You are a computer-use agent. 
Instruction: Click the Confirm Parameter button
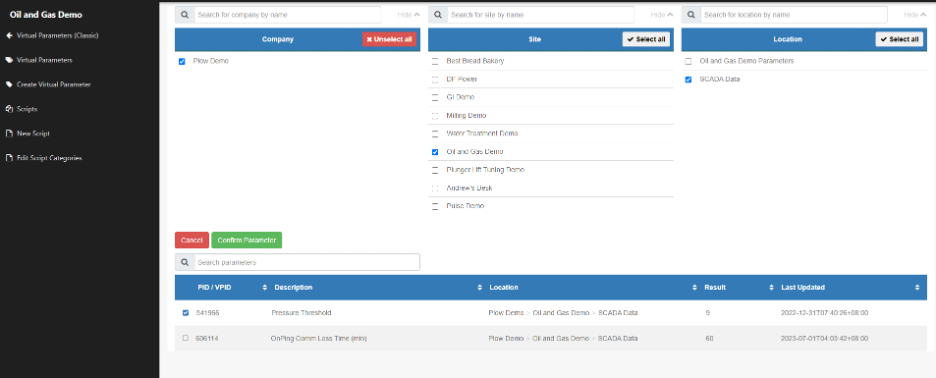point(247,240)
